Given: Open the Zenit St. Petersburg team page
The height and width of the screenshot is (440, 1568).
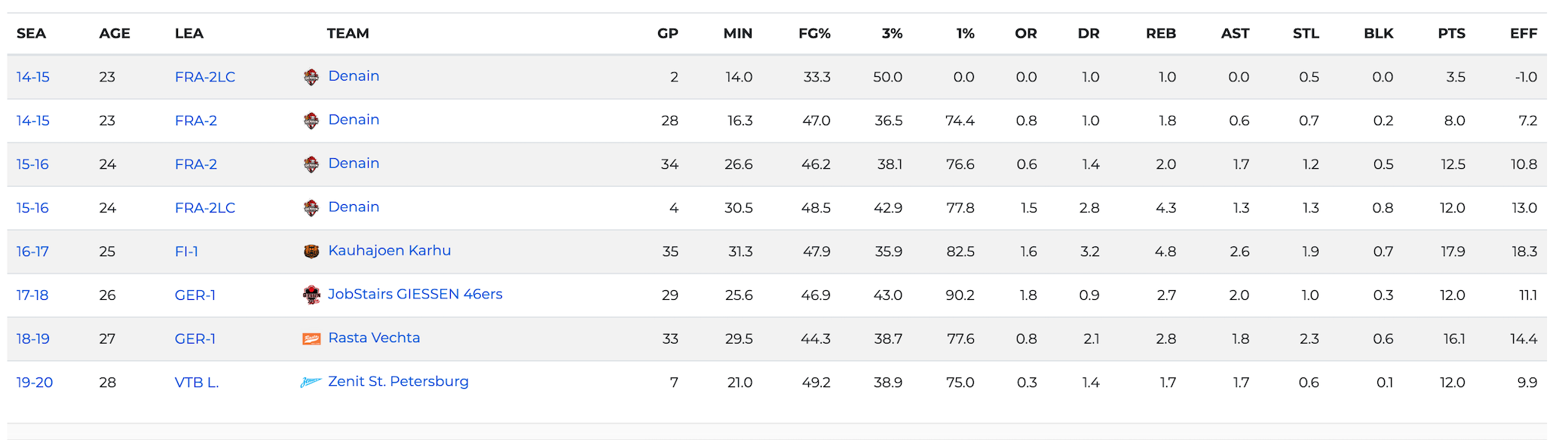Looking at the screenshot, I should (398, 382).
